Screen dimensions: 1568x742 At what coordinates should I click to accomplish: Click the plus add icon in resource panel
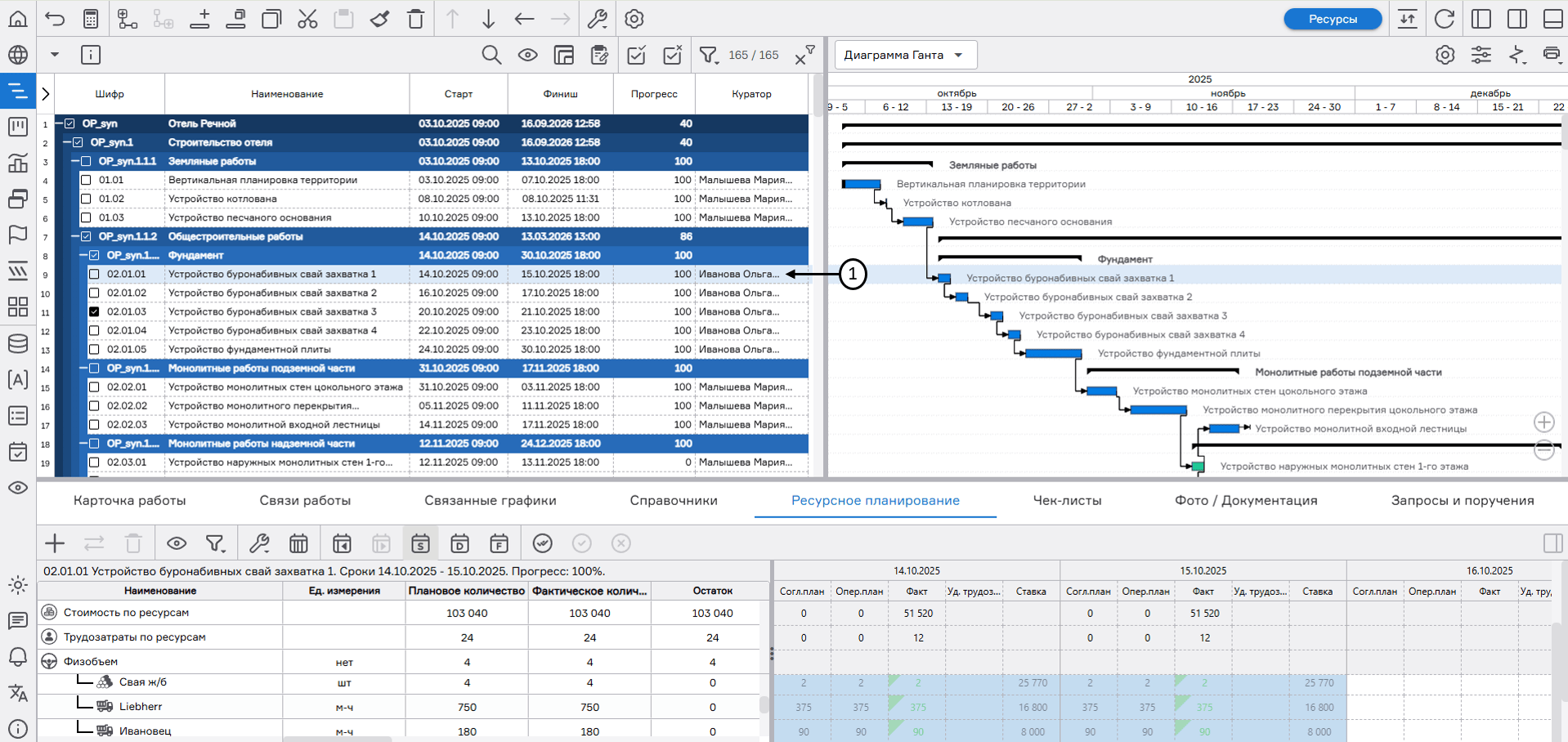(x=55, y=543)
